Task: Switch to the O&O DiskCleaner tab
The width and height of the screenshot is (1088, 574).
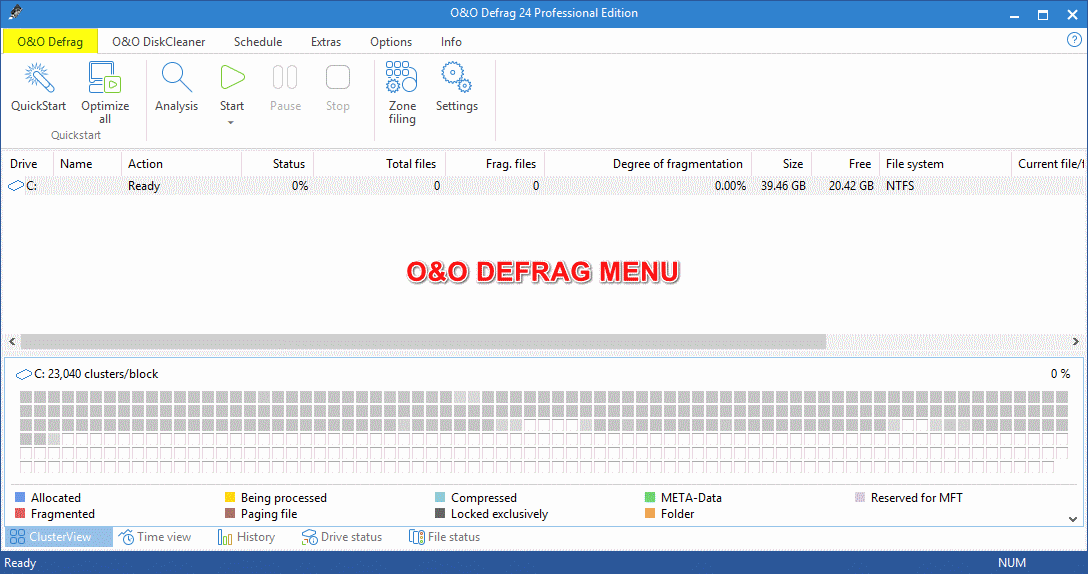Action: click(x=159, y=42)
